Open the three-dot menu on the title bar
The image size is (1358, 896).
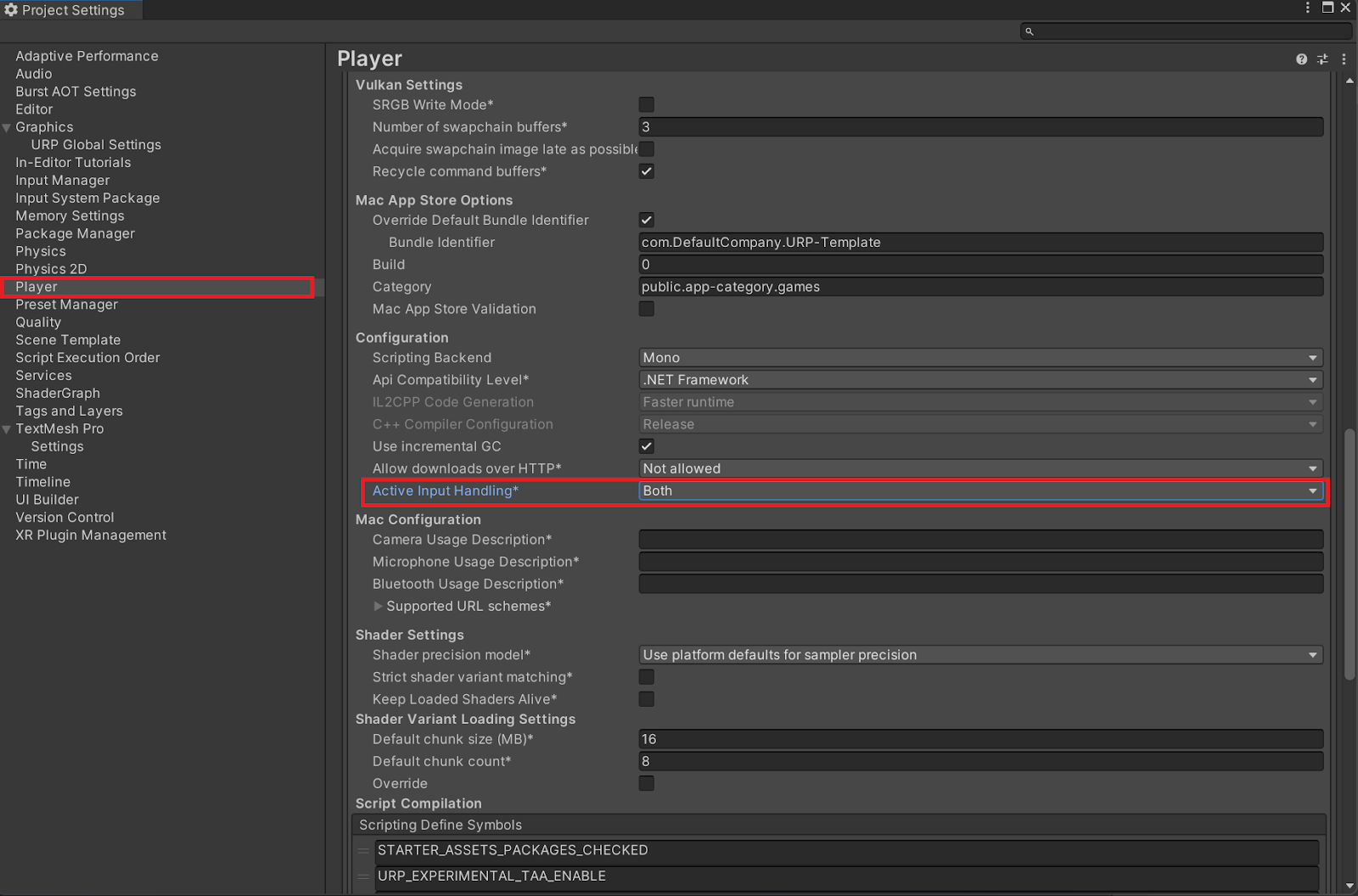coord(1308,8)
